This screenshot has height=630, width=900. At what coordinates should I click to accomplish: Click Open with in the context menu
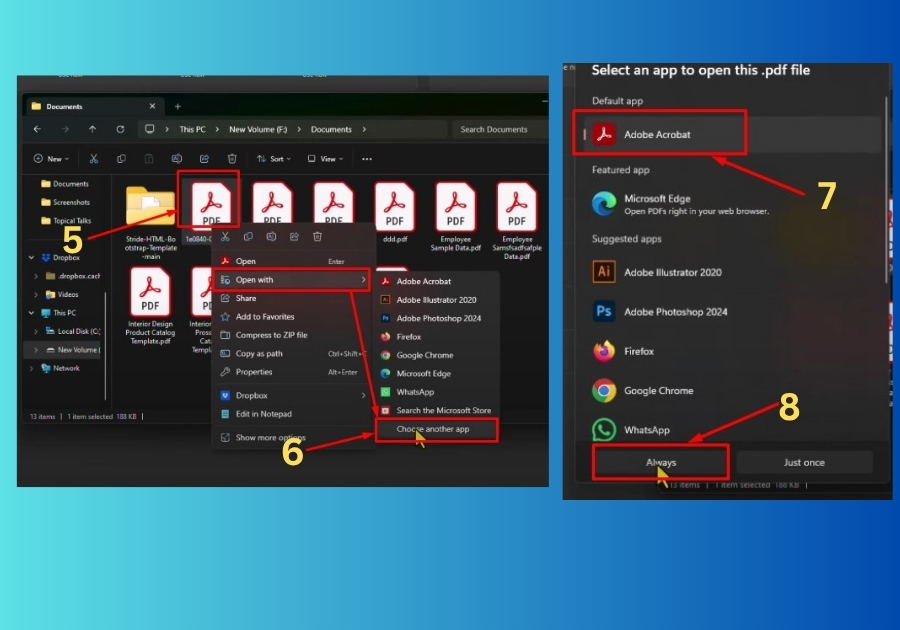click(293, 280)
